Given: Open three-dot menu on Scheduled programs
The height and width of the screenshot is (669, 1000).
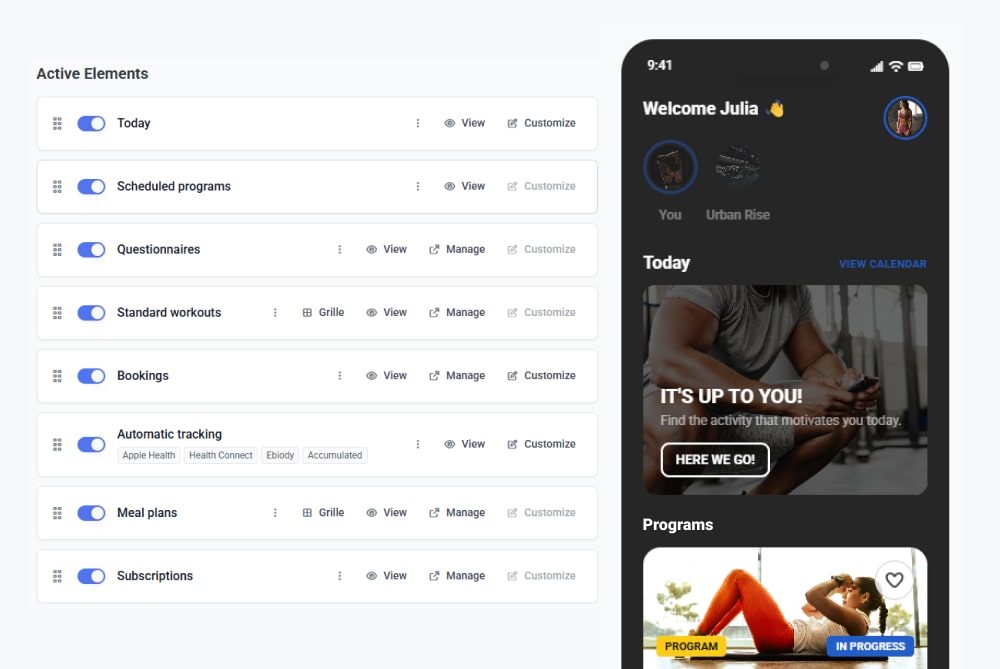Looking at the screenshot, I should click(x=418, y=186).
